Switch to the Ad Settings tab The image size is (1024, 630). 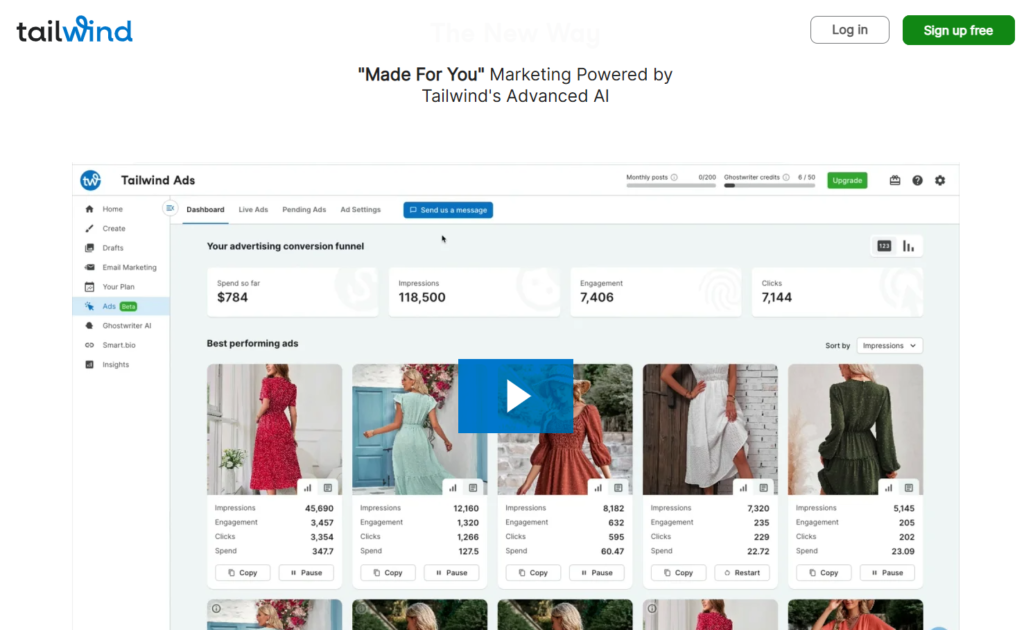(x=360, y=210)
